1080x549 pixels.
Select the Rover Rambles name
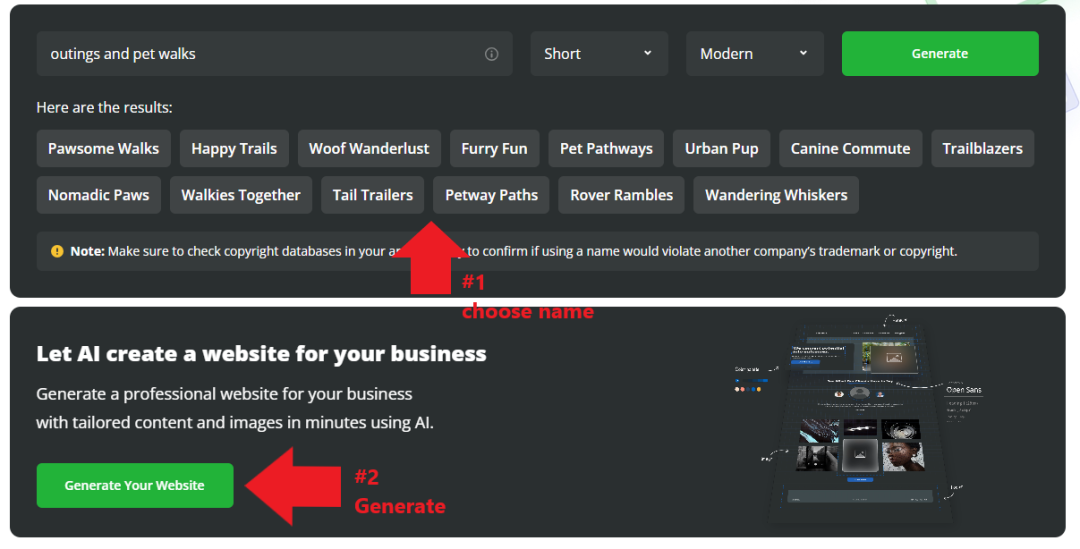(x=621, y=195)
